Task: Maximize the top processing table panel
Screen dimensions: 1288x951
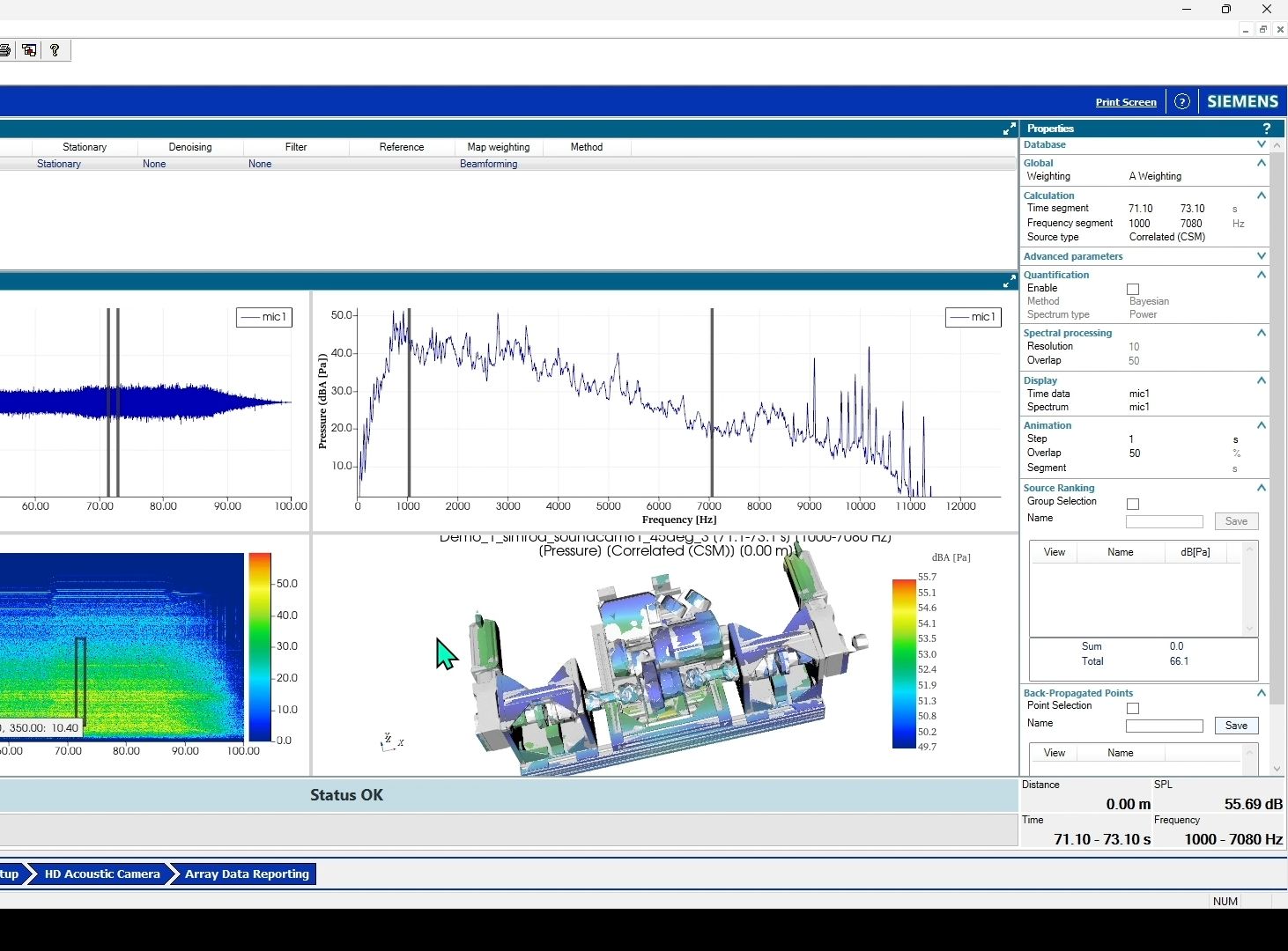Action: (1010, 129)
